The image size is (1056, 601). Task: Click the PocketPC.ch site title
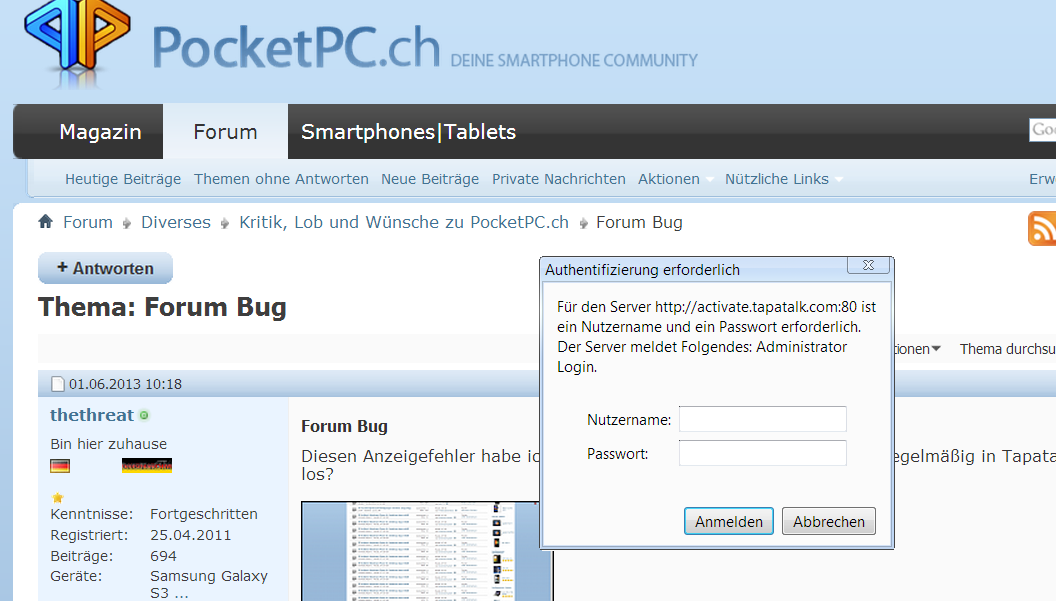pos(296,47)
